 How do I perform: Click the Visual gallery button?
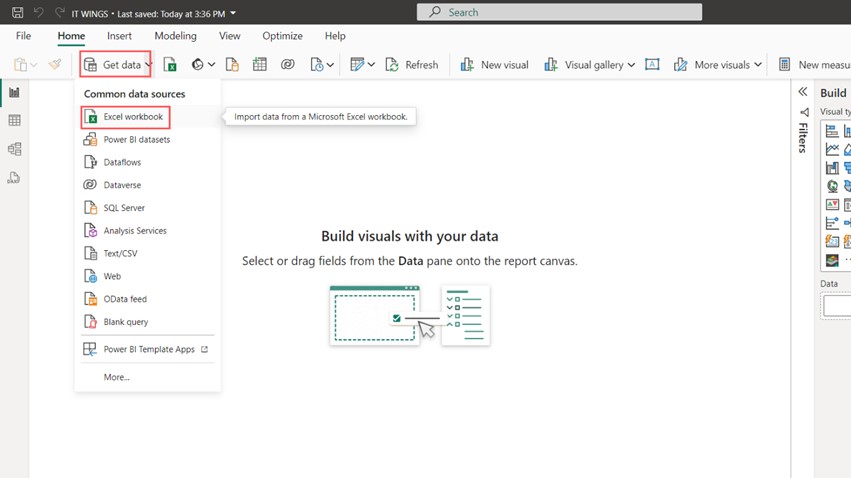tap(583, 65)
